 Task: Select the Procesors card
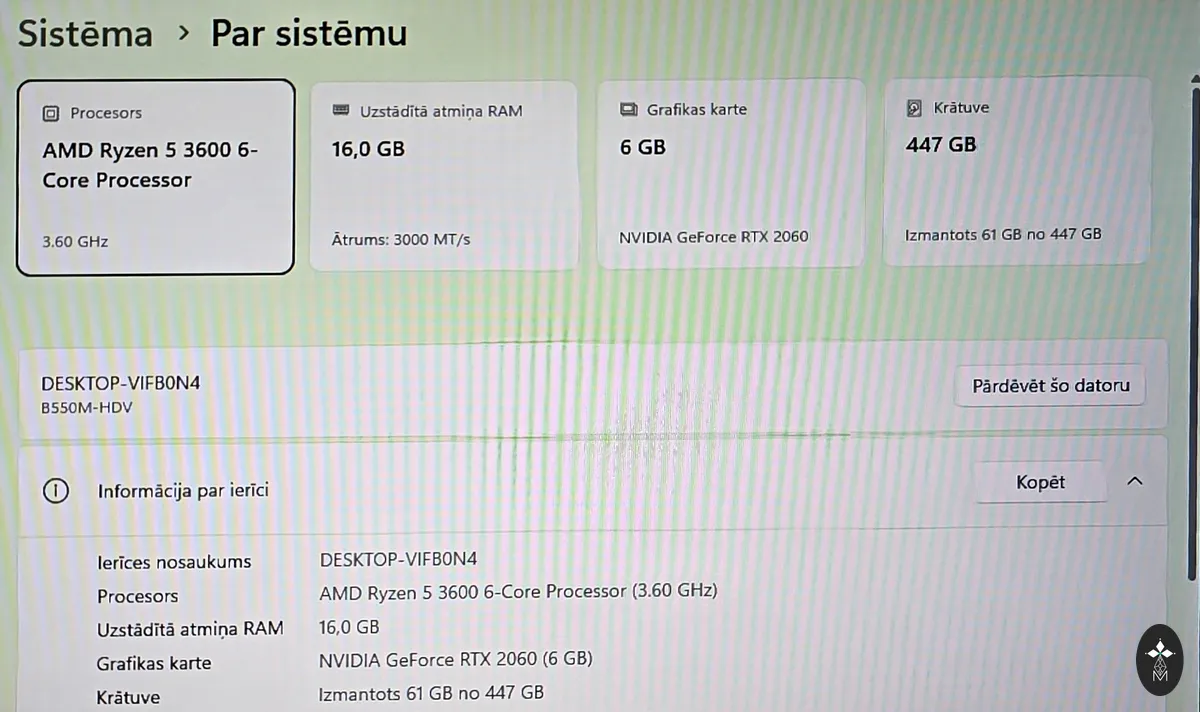coord(156,177)
